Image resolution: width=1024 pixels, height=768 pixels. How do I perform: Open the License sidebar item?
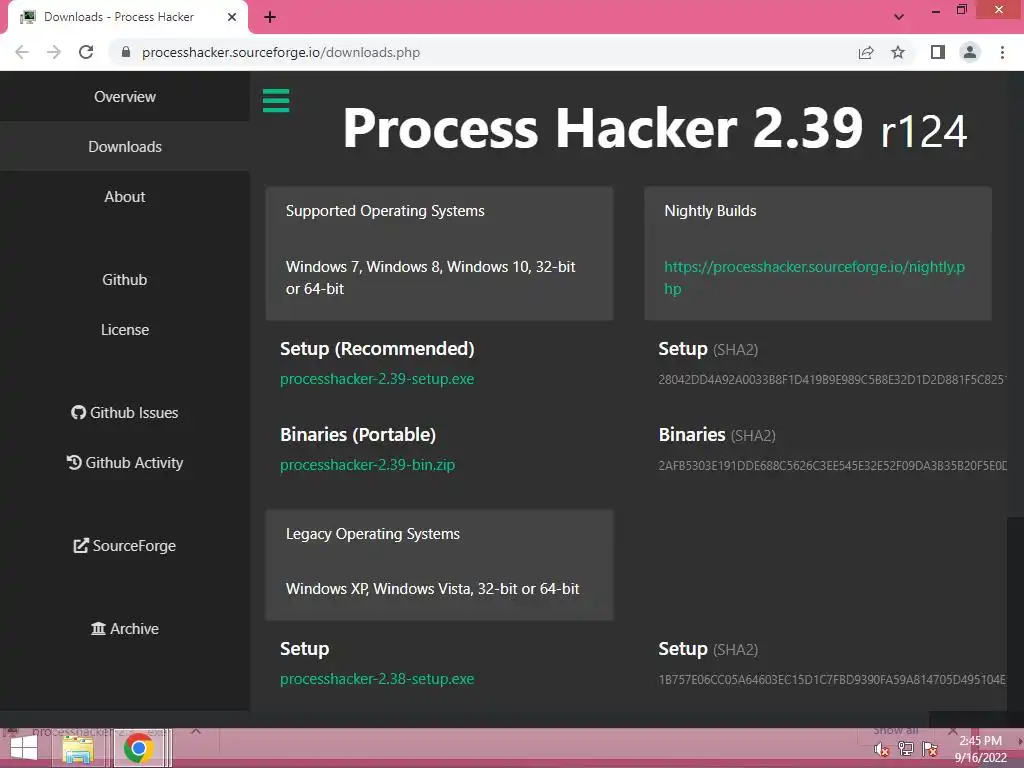click(x=125, y=330)
